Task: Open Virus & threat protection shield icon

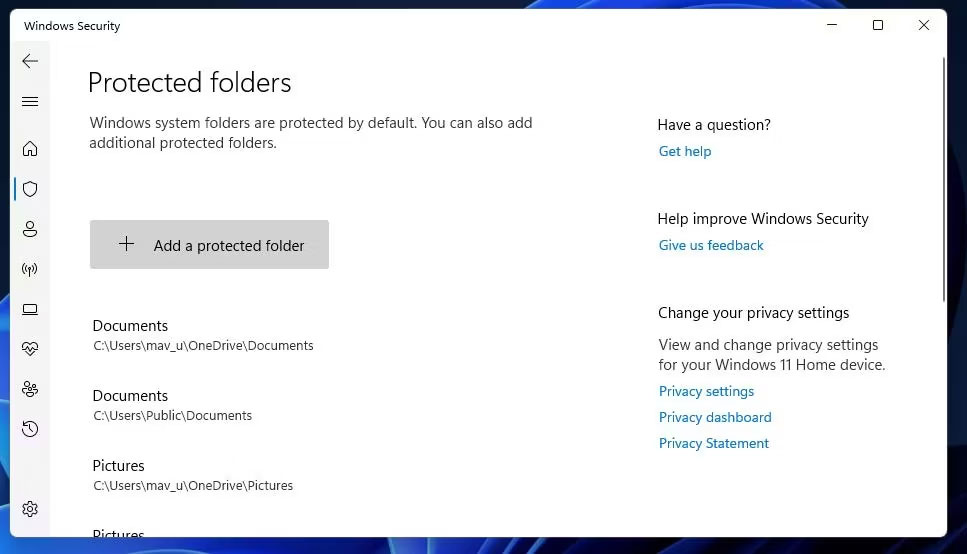Action: click(x=30, y=189)
